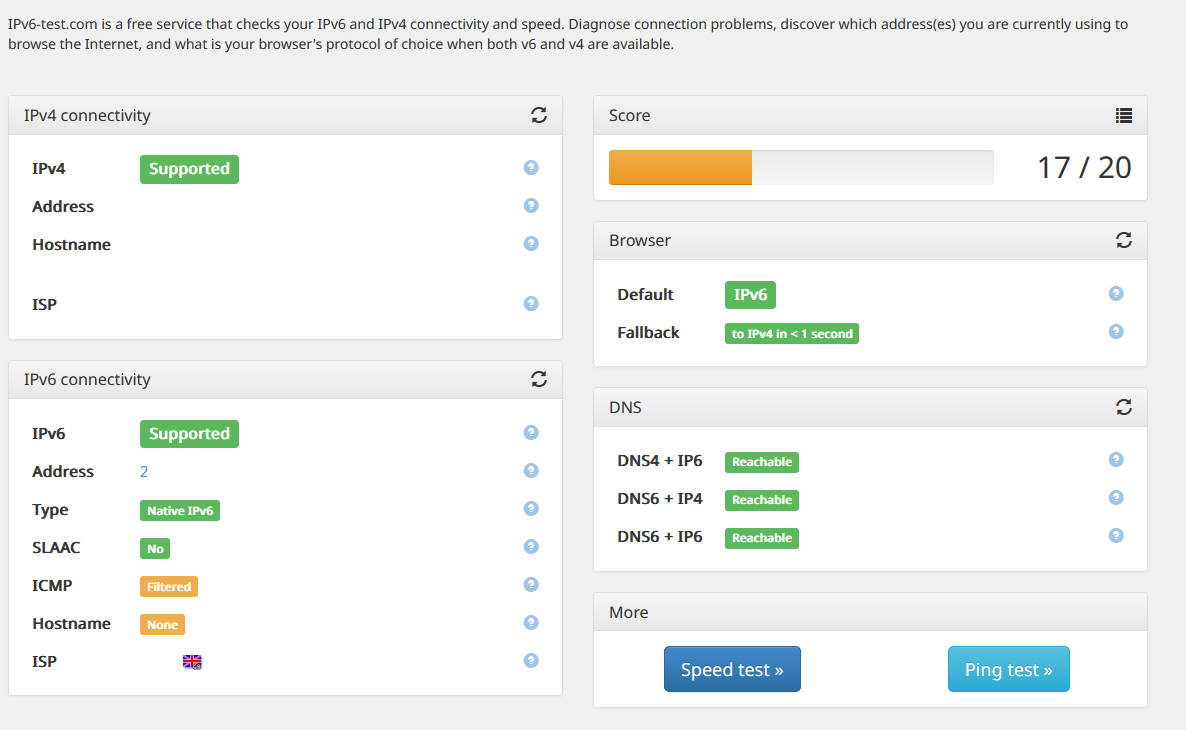1186x730 pixels.
Task: Show help for browser Fallback row
Action: click(x=1116, y=332)
